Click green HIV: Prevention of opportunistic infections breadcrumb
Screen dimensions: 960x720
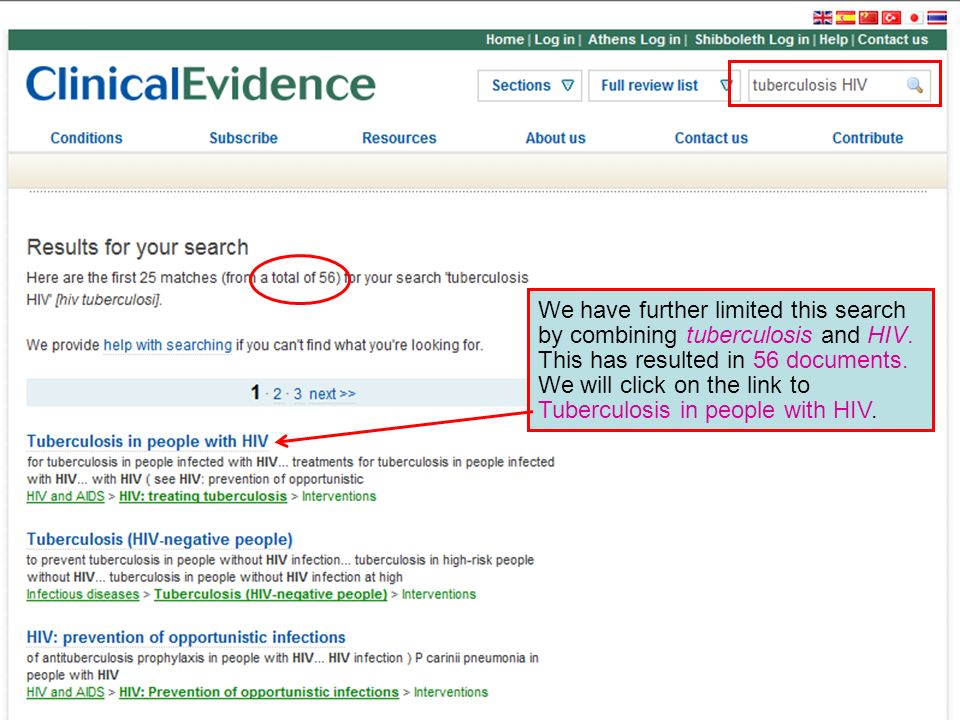point(259,692)
